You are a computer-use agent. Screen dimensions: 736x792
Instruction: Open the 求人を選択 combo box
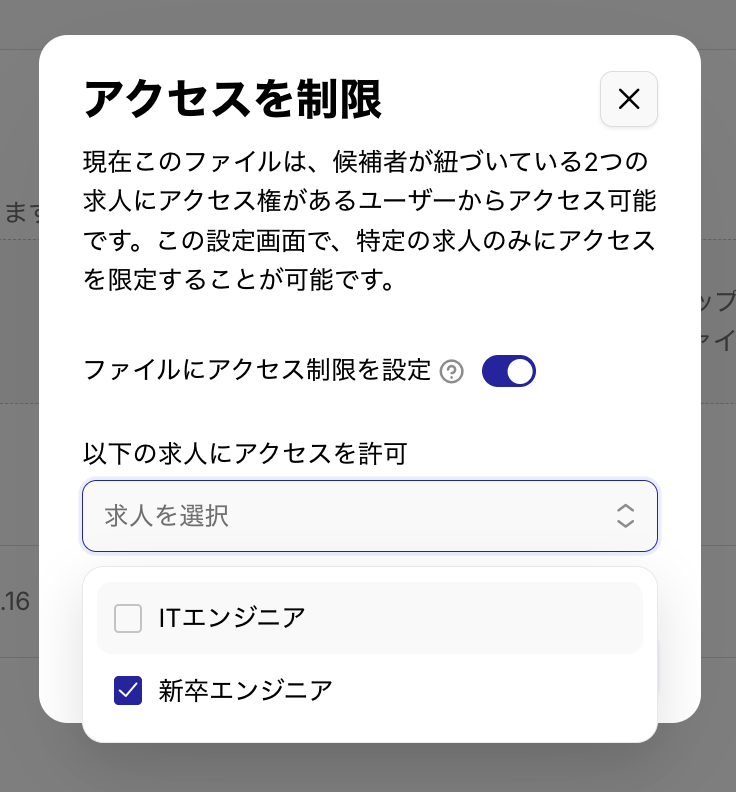pos(370,516)
